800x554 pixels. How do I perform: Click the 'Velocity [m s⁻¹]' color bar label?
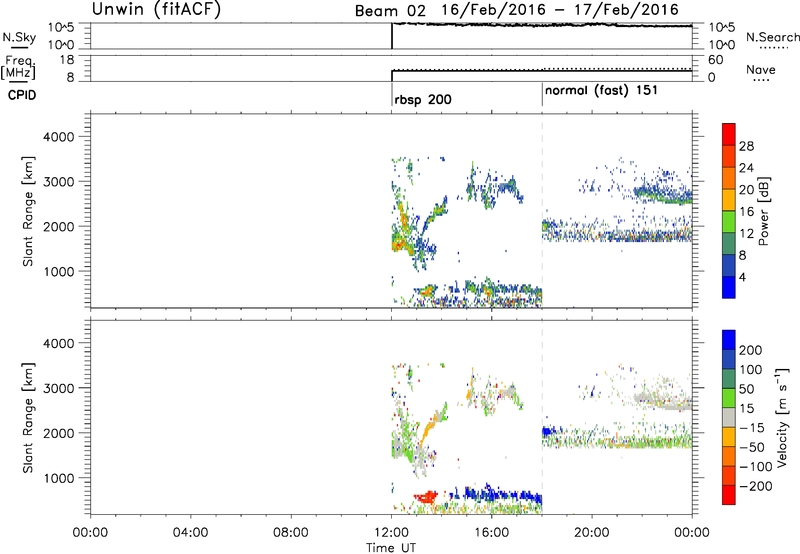pyautogui.click(x=782, y=417)
